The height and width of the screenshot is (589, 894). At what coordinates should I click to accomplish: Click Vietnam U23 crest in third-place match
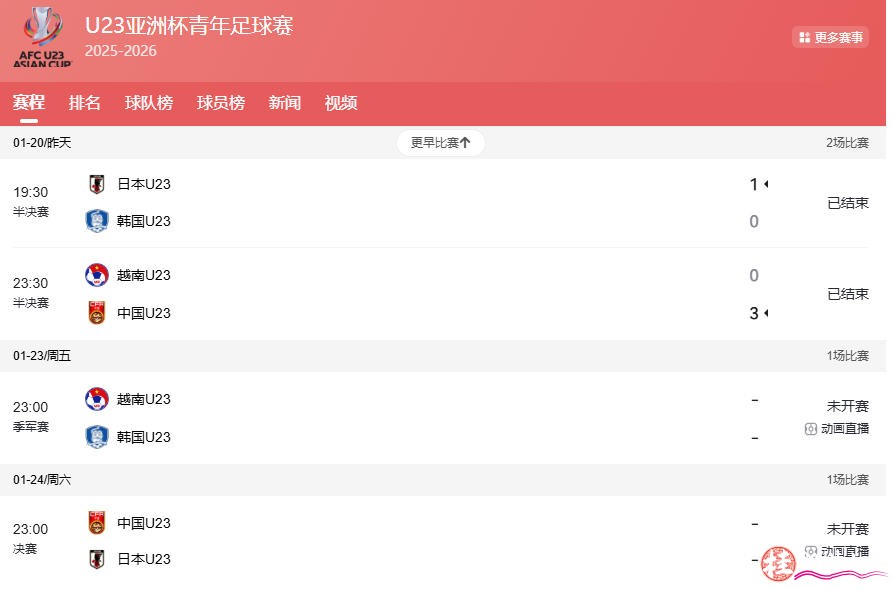[x=96, y=399]
